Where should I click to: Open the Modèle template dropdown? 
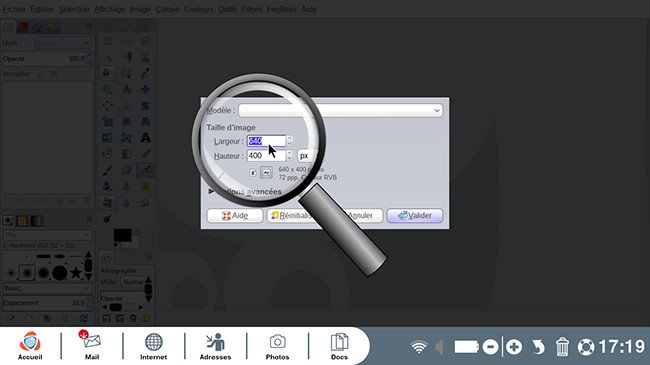click(341, 110)
